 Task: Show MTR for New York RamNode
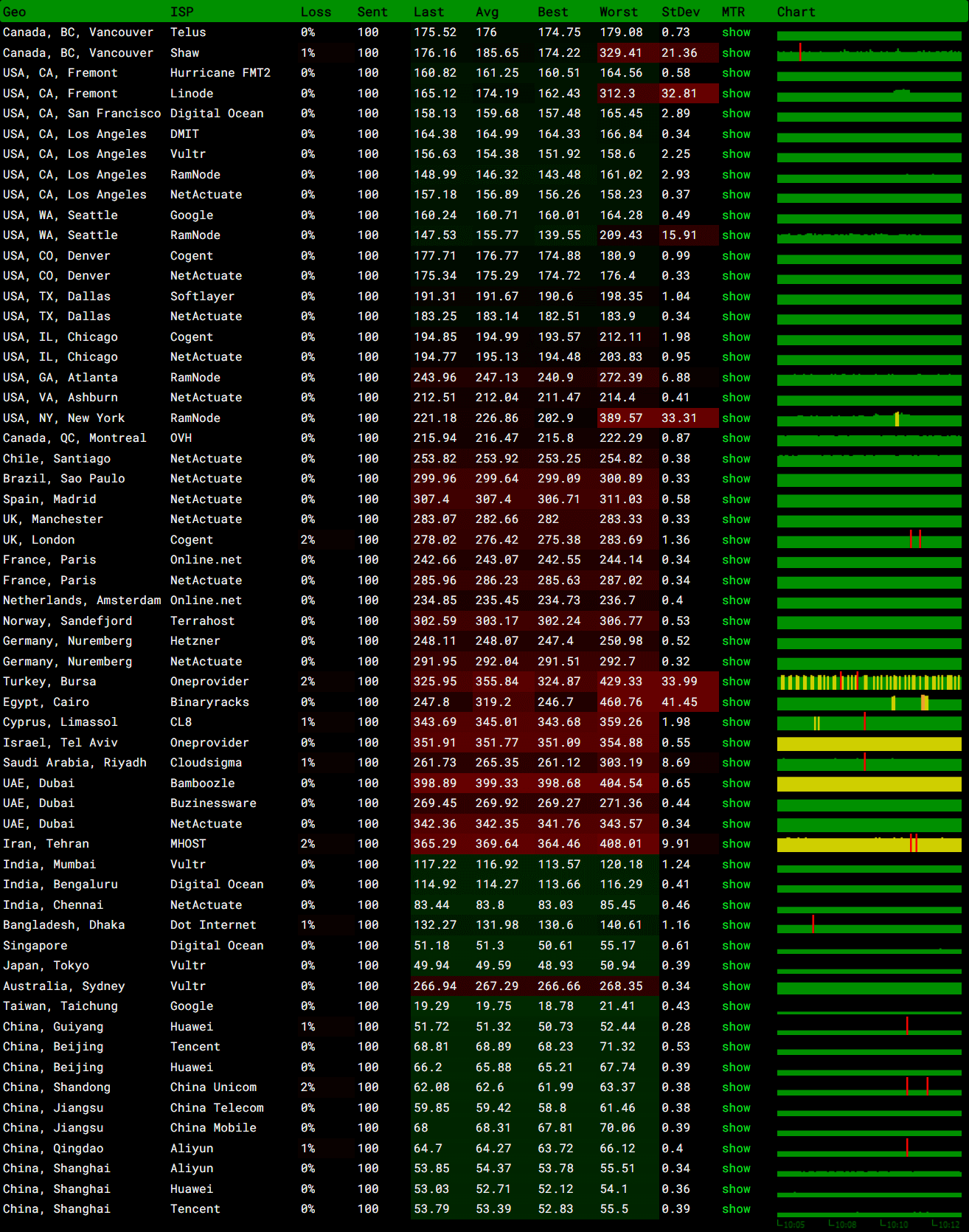(736, 418)
